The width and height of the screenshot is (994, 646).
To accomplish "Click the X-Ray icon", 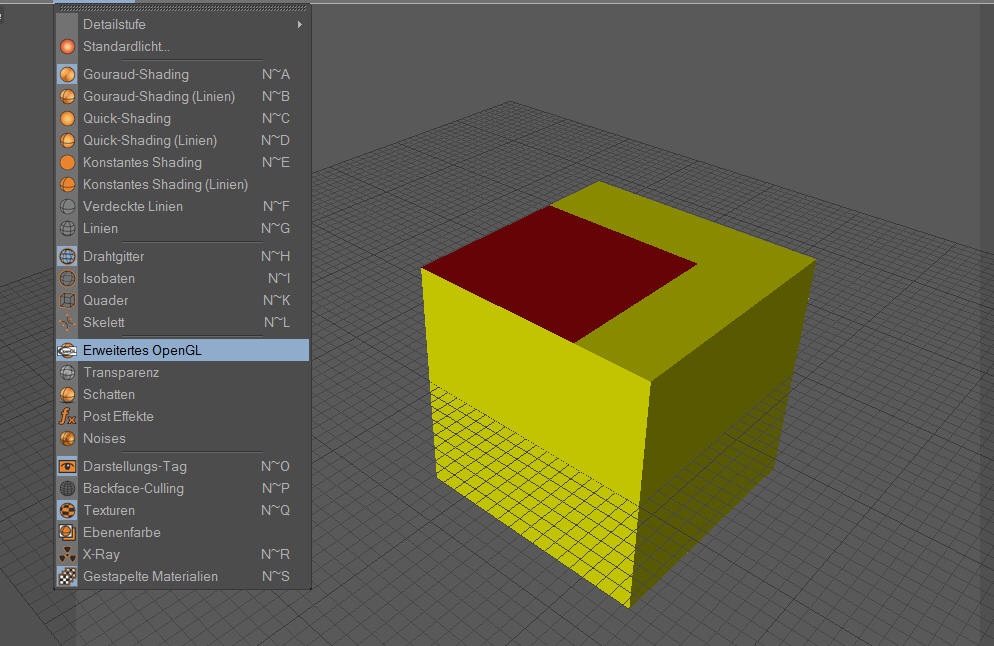I will (x=67, y=555).
